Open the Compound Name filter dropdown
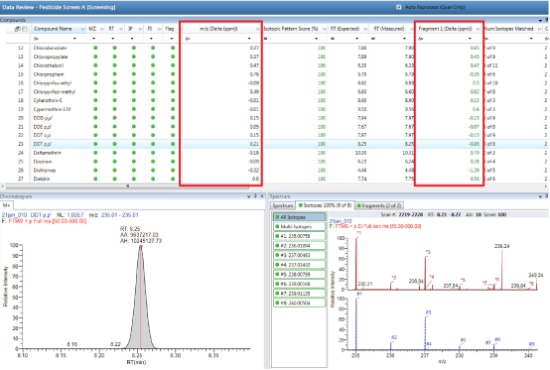Image resolution: width=550 pixels, height=370 pixels. [74, 39]
